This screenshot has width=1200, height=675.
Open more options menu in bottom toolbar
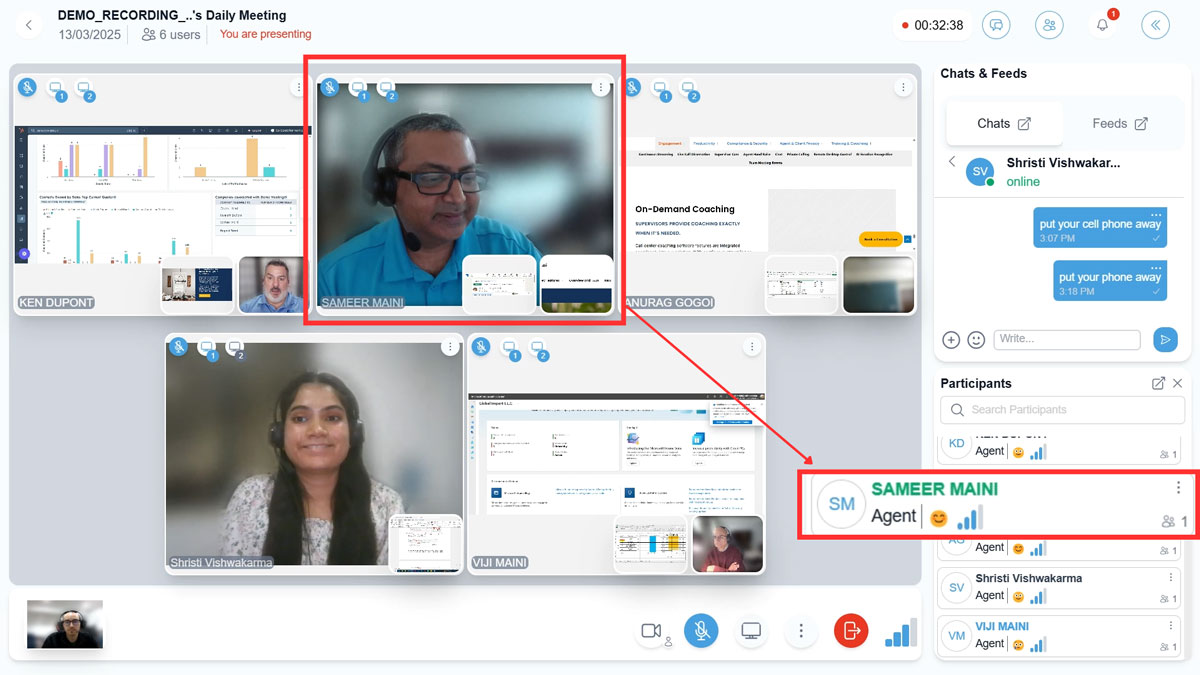(801, 631)
